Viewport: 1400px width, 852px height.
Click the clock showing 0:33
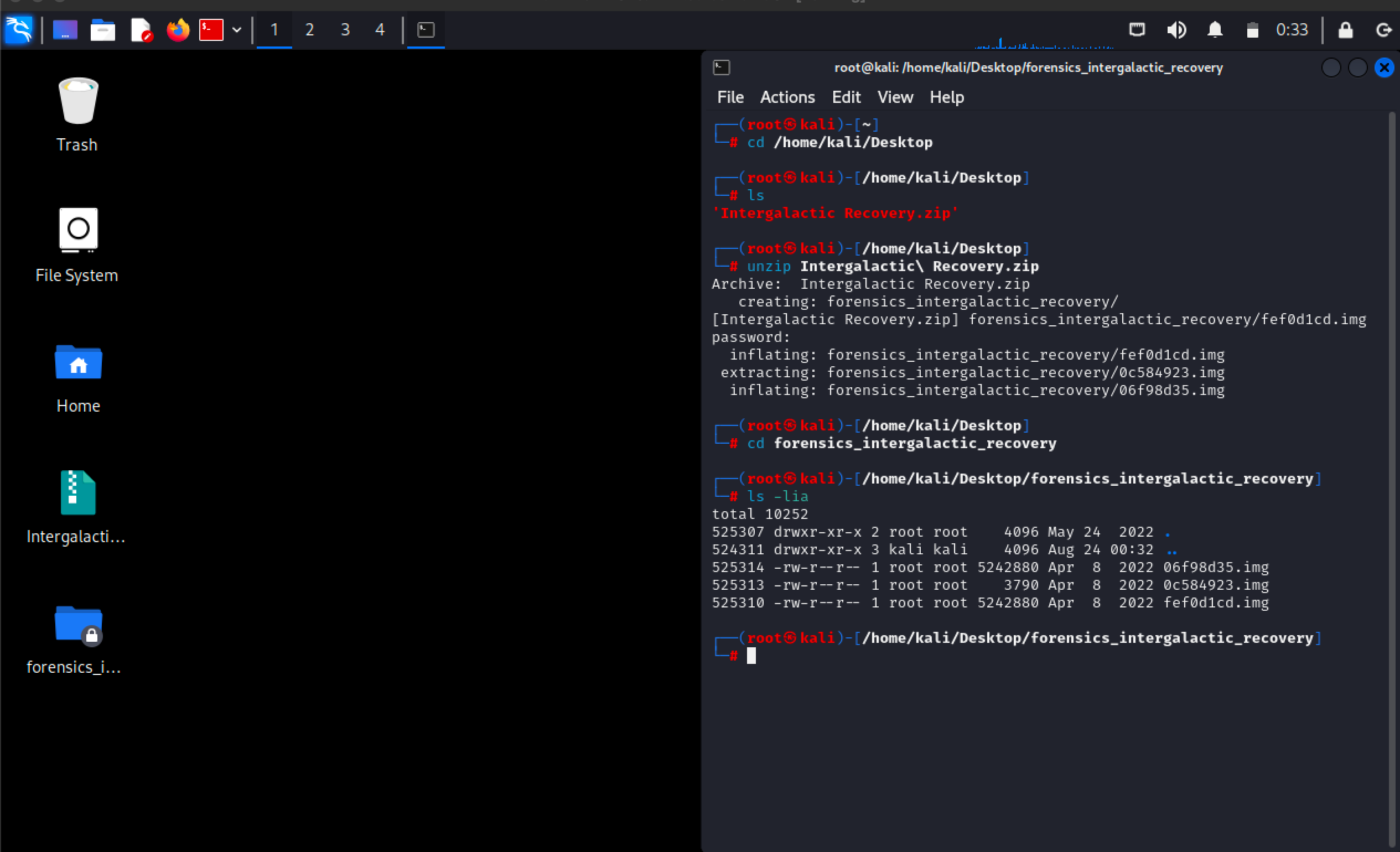click(x=1292, y=29)
